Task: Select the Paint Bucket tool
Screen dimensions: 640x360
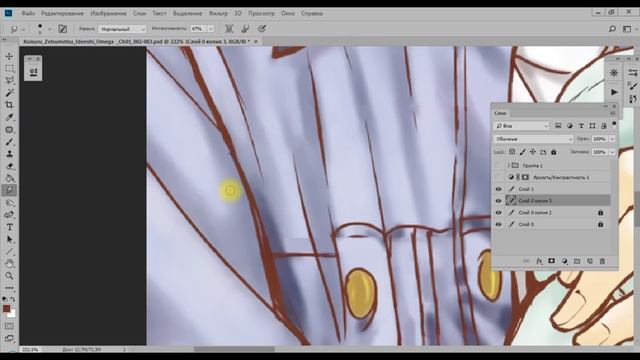Action: point(9,178)
